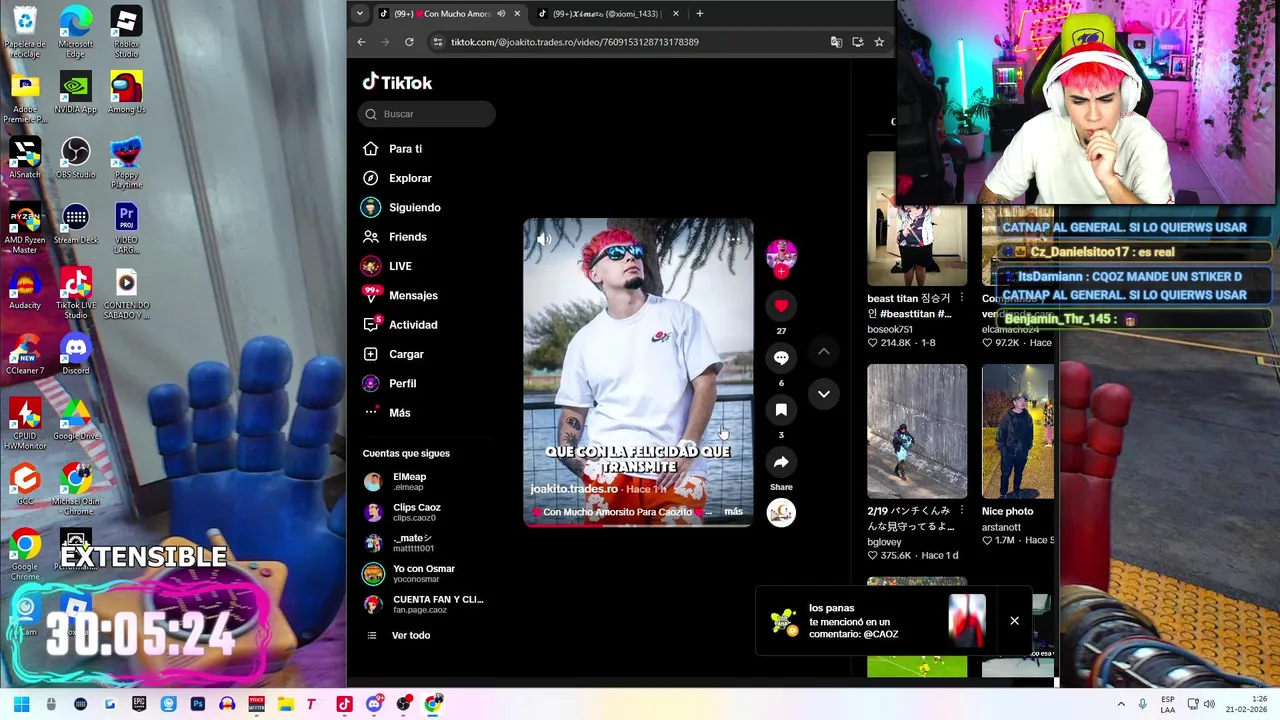Select the Roblox Studio desktop shortcut

(126, 32)
